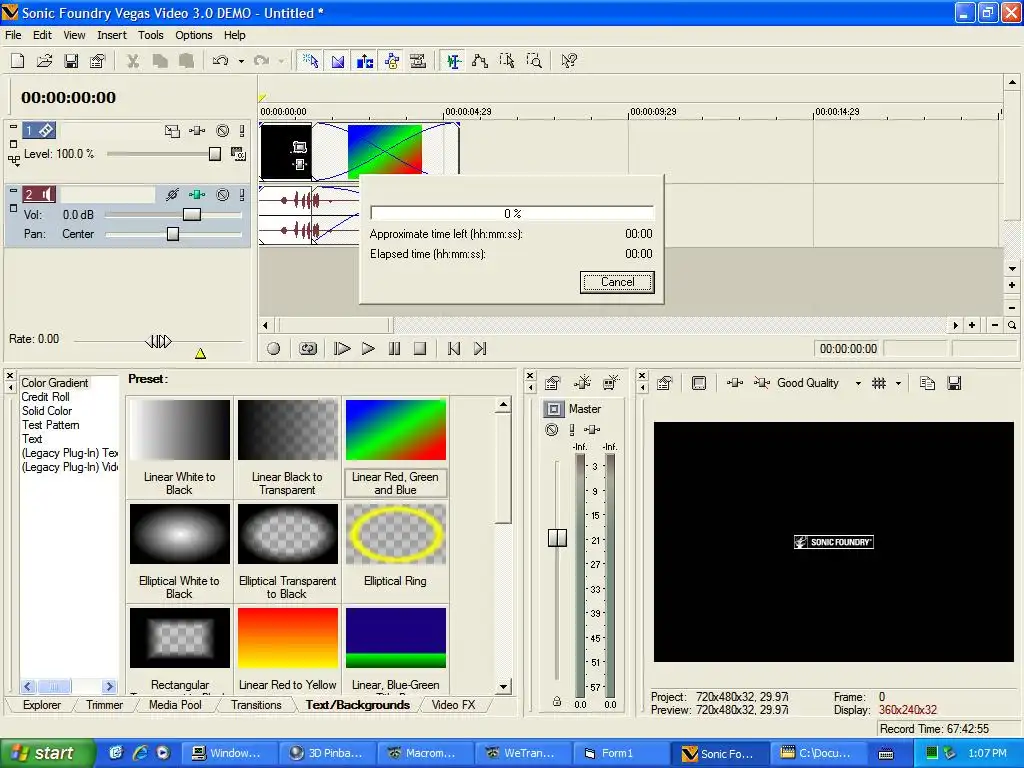
Task: Click the track 1 Level slider handle
Action: point(215,154)
